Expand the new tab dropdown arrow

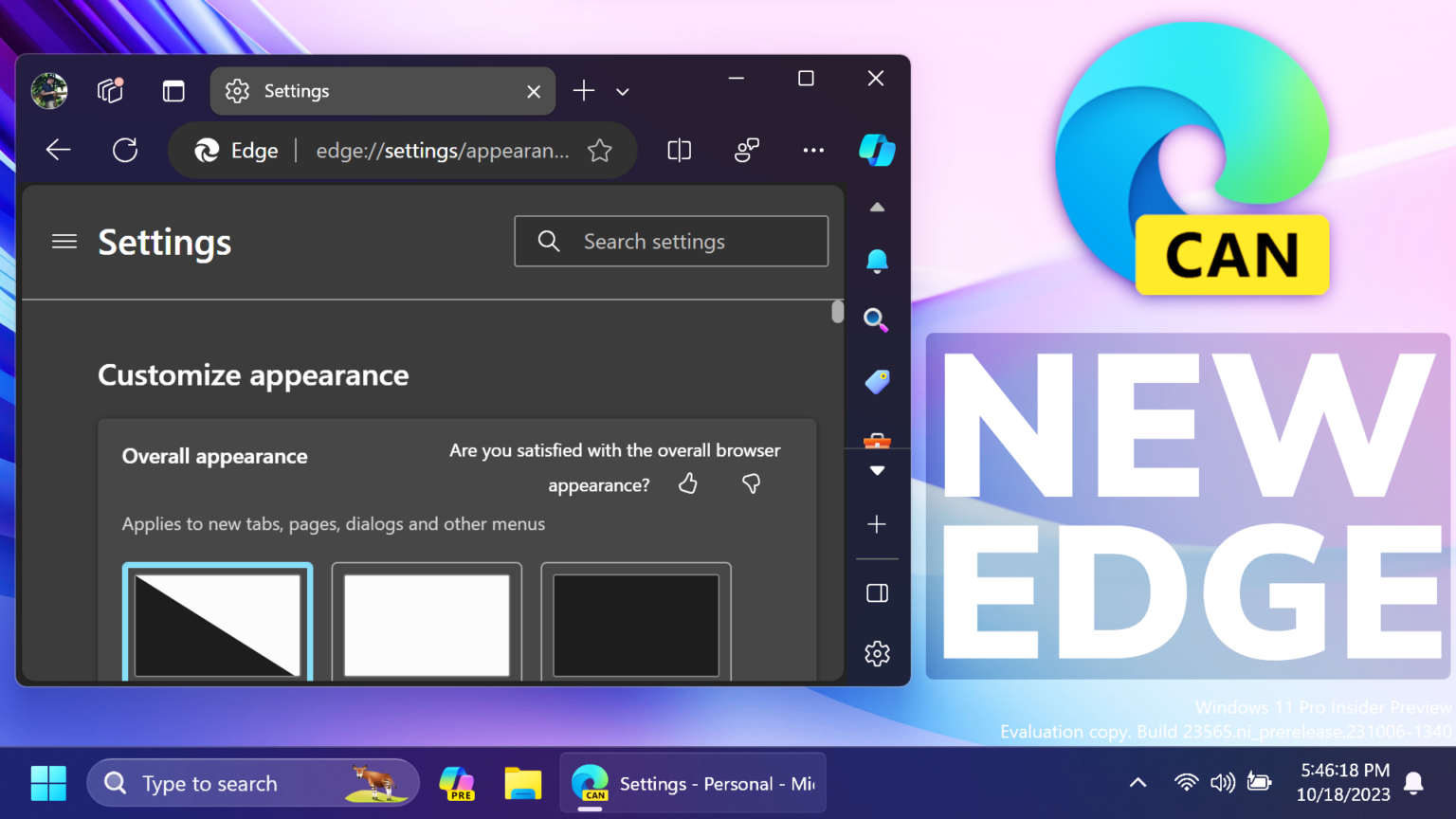pyautogui.click(x=622, y=91)
